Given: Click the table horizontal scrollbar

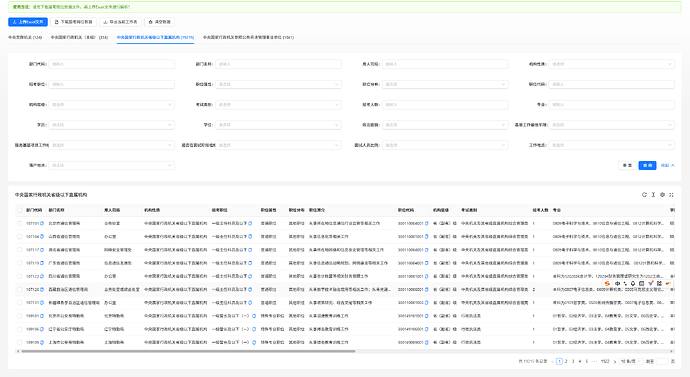Looking at the screenshot, I should (x=188, y=351).
